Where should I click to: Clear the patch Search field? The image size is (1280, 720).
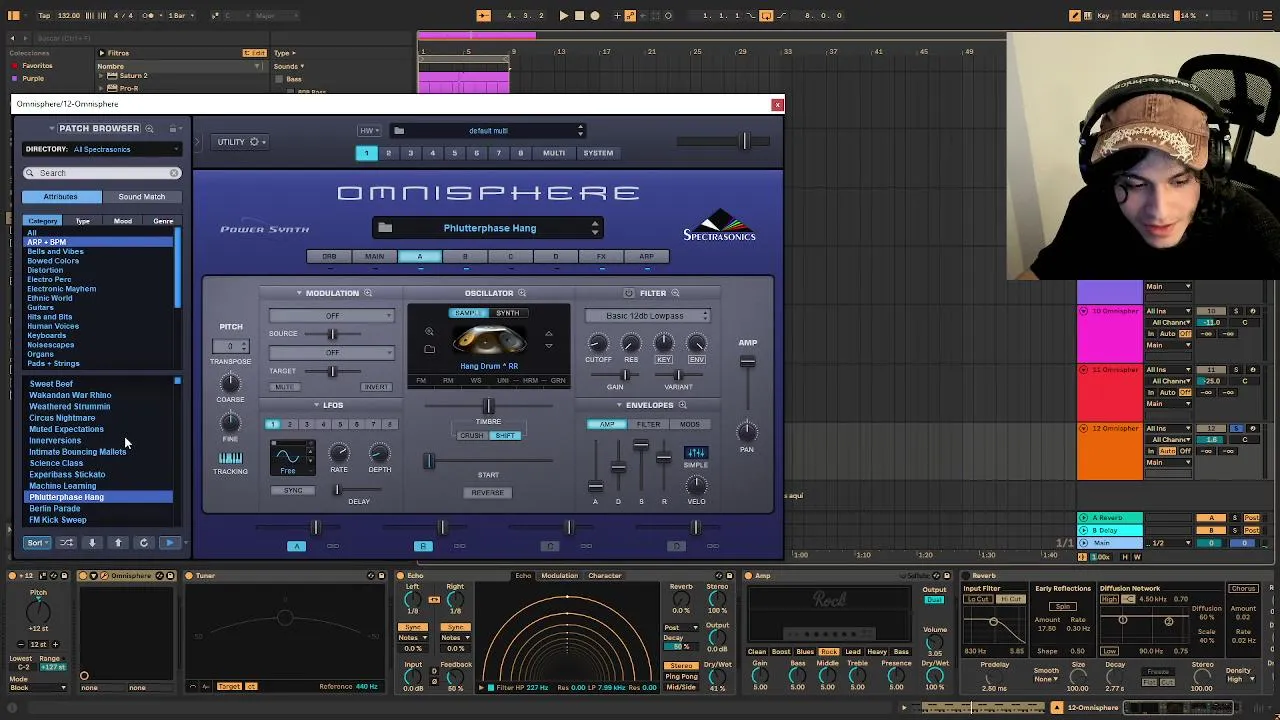point(174,173)
